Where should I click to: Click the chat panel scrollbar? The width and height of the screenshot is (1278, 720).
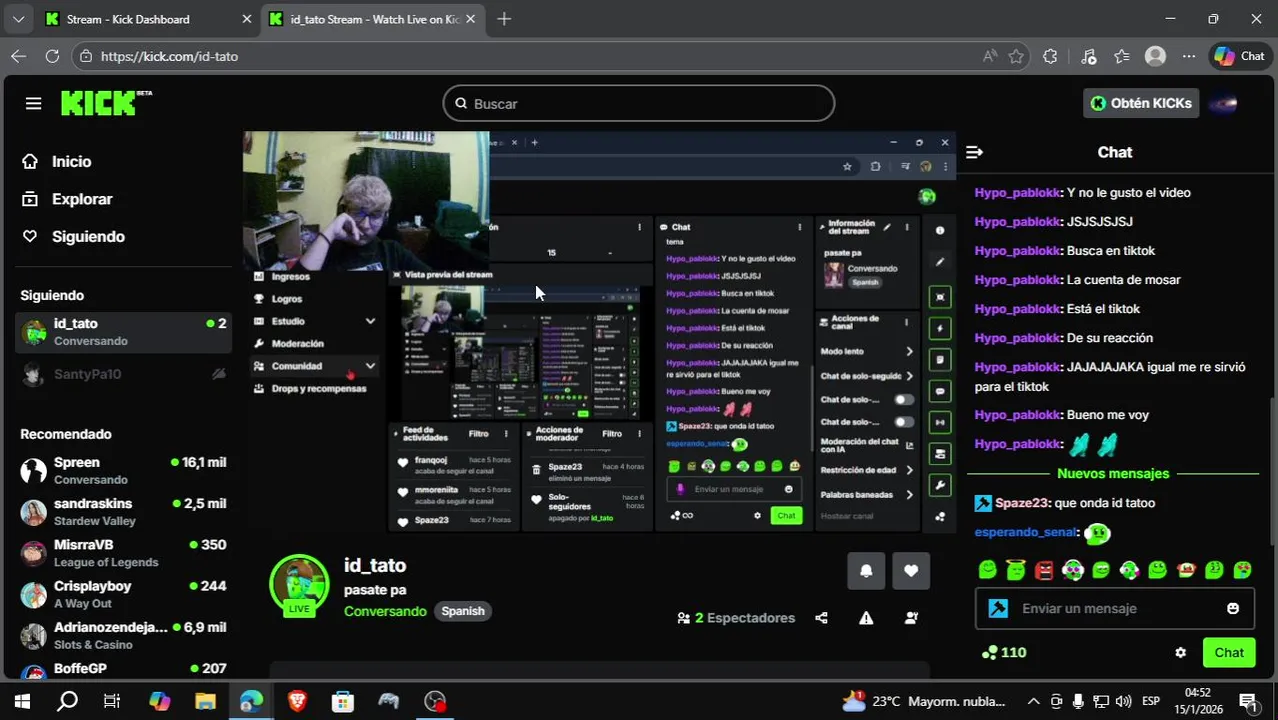[1273, 470]
